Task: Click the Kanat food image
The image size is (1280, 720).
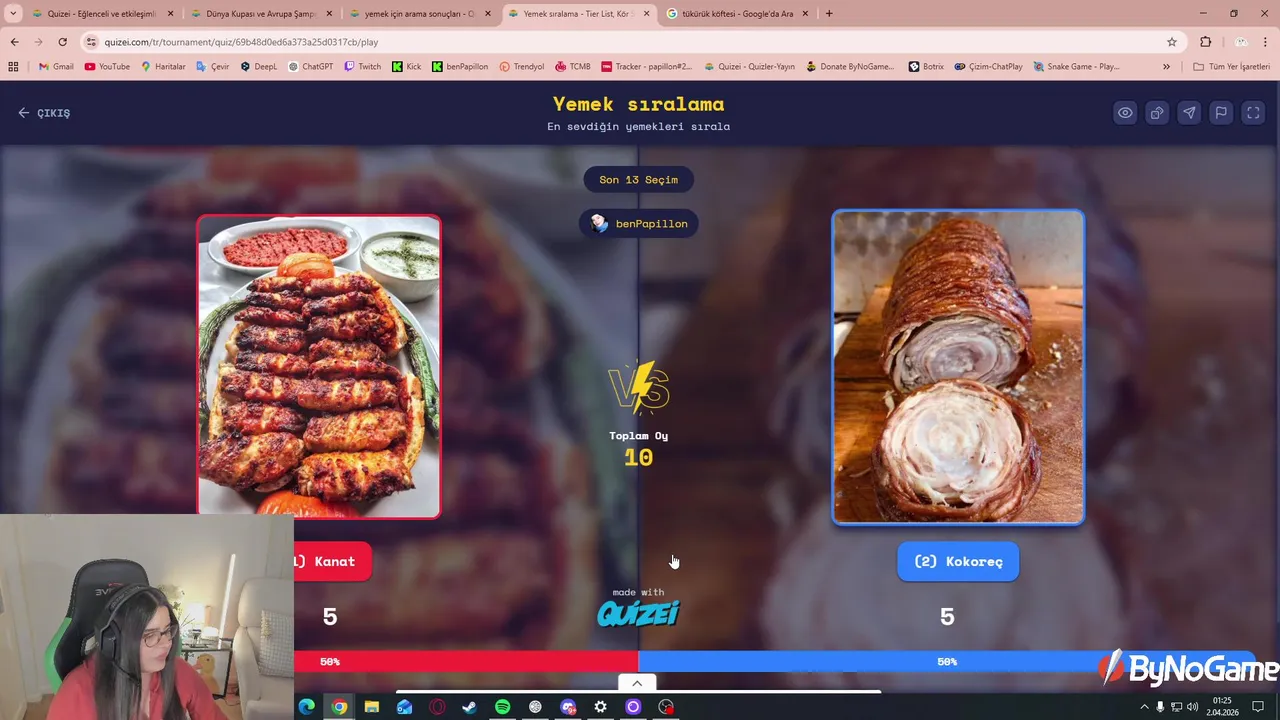Action: point(319,367)
